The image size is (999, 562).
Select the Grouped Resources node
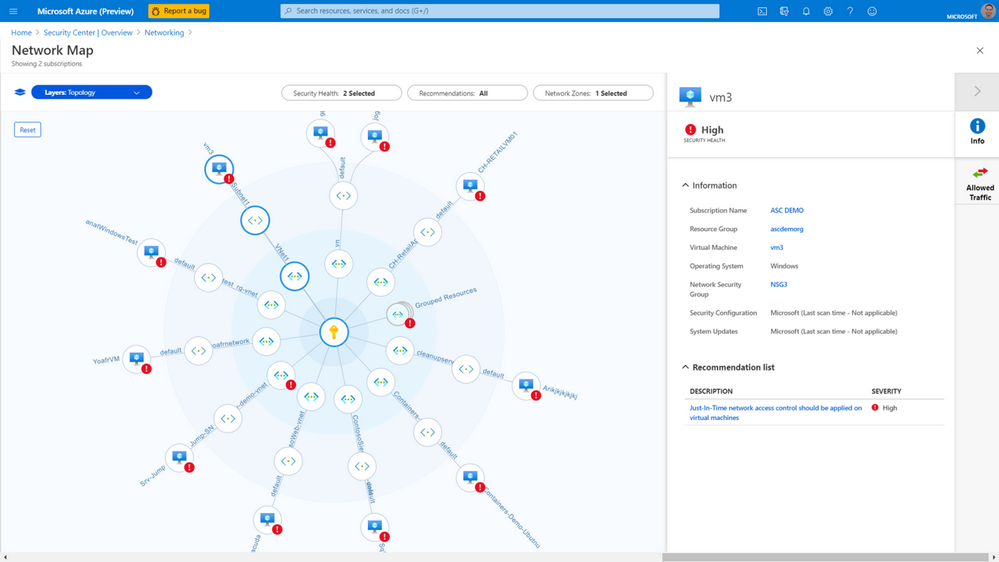(399, 314)
